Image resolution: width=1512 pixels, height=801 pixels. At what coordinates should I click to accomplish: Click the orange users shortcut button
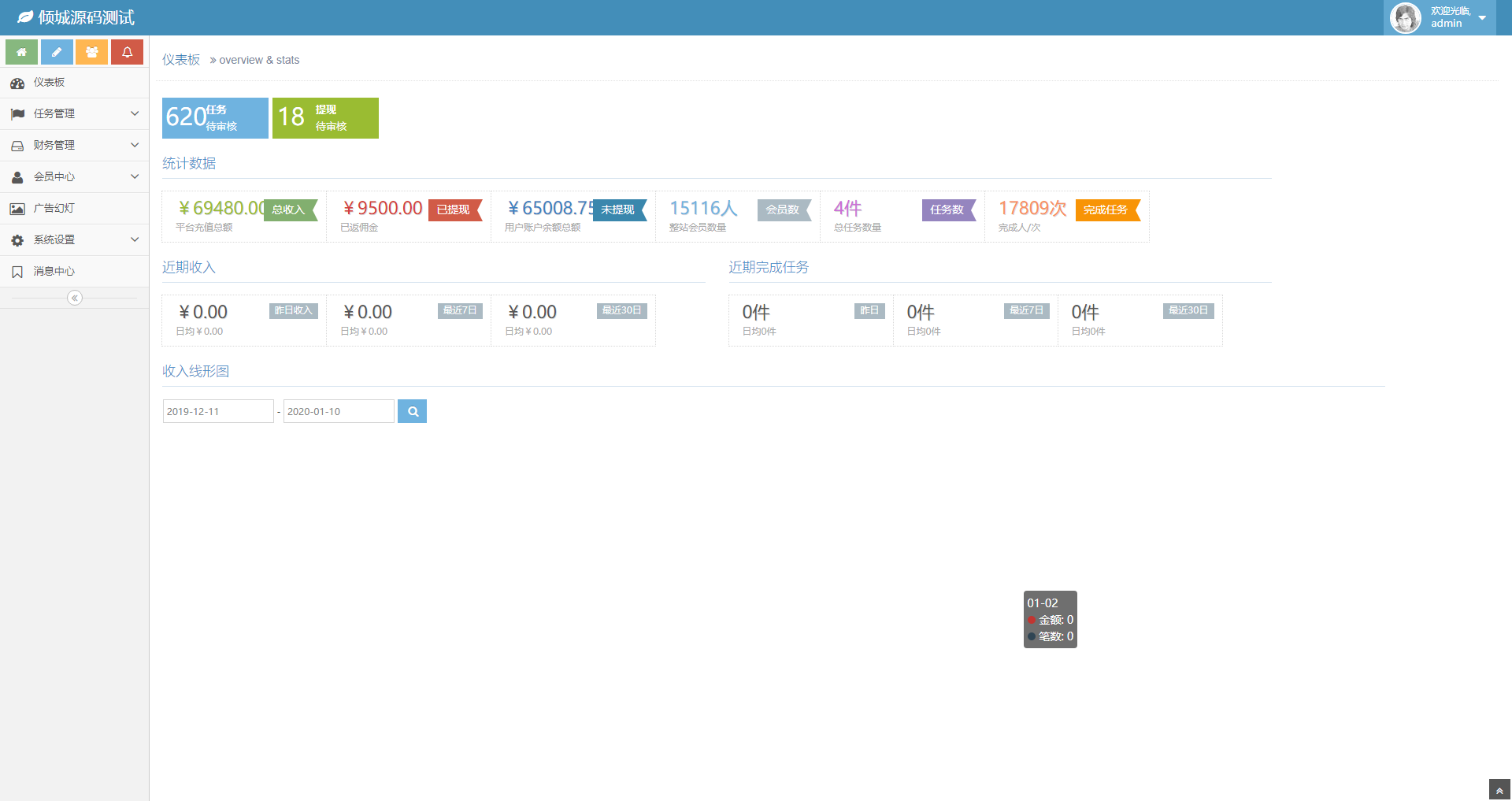click(92, 52)
